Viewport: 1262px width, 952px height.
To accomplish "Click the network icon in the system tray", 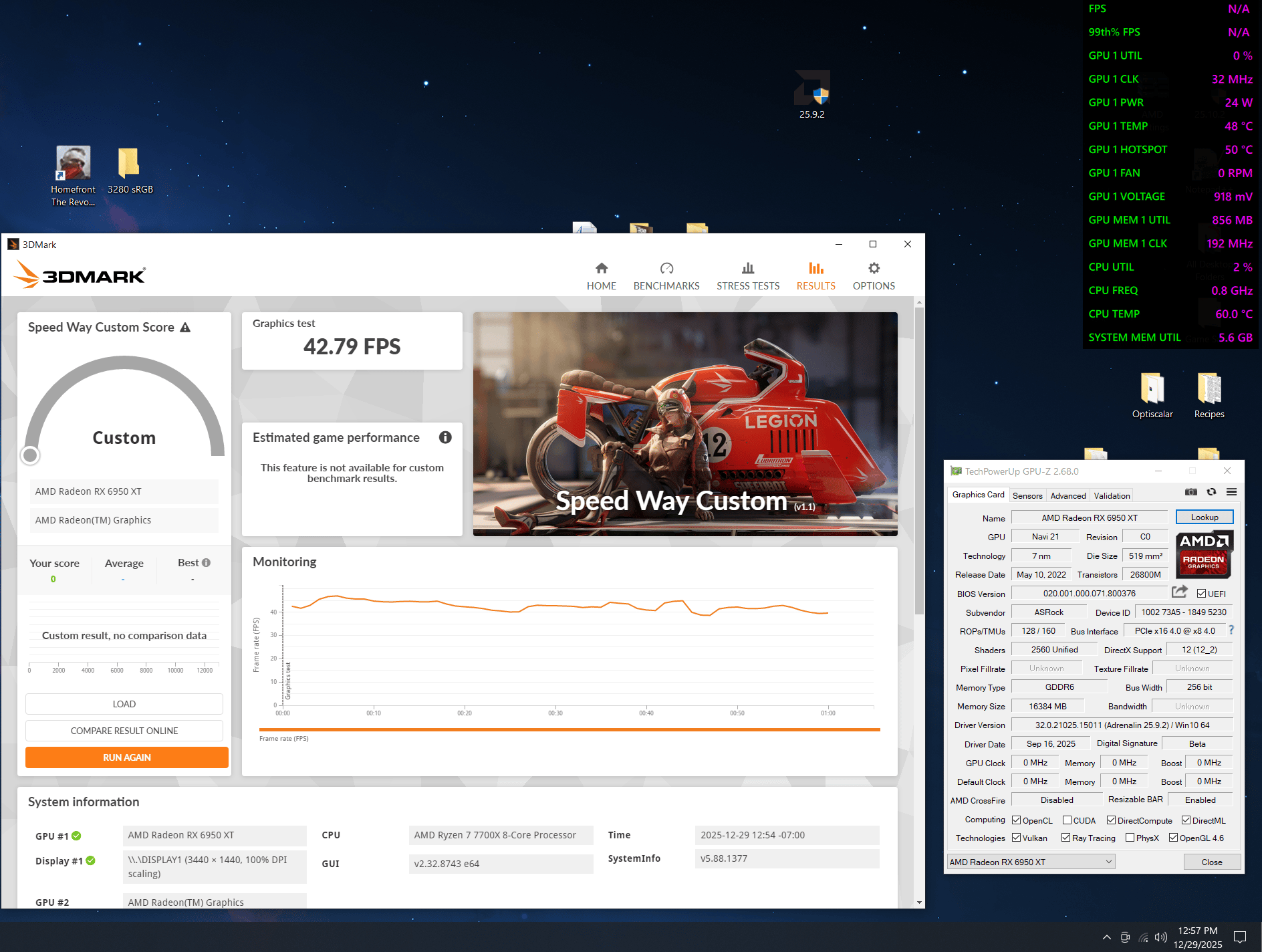I will (x=1144, y=937).
